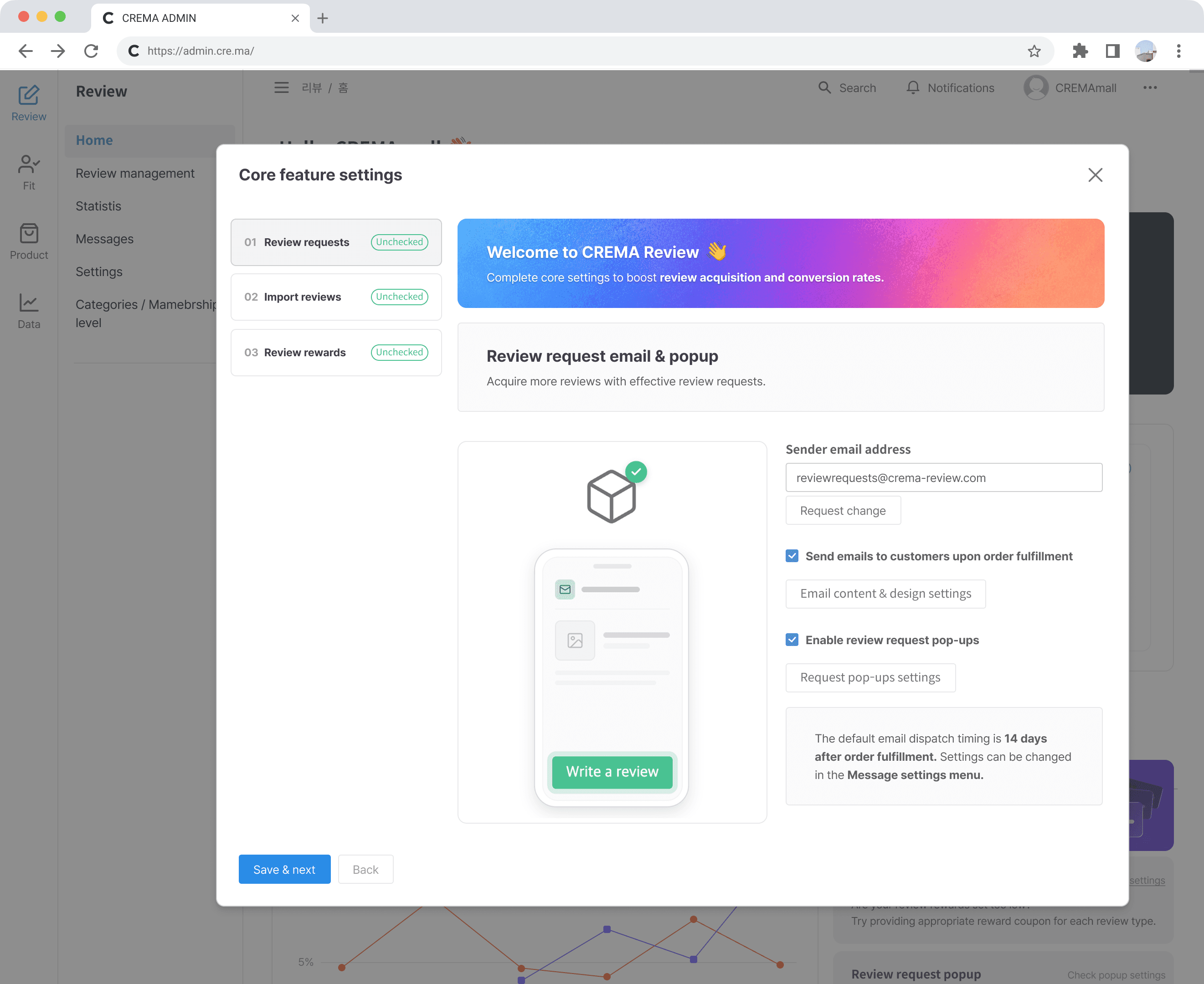Open Review management in sidebar
This screenshot has width=1204, height=984.
click(135, 174)
